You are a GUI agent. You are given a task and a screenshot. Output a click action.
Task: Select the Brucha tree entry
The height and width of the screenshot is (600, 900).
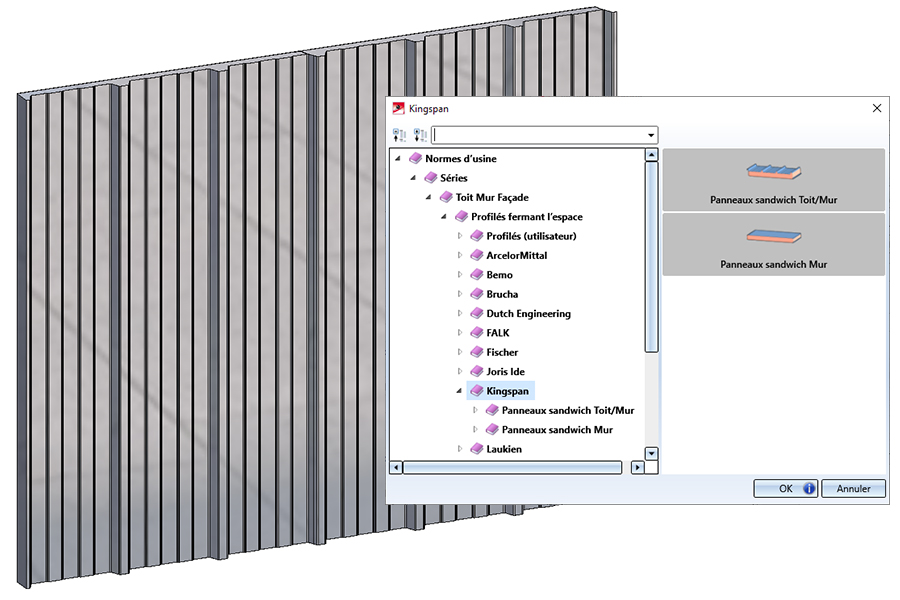[x=502, y=295]
